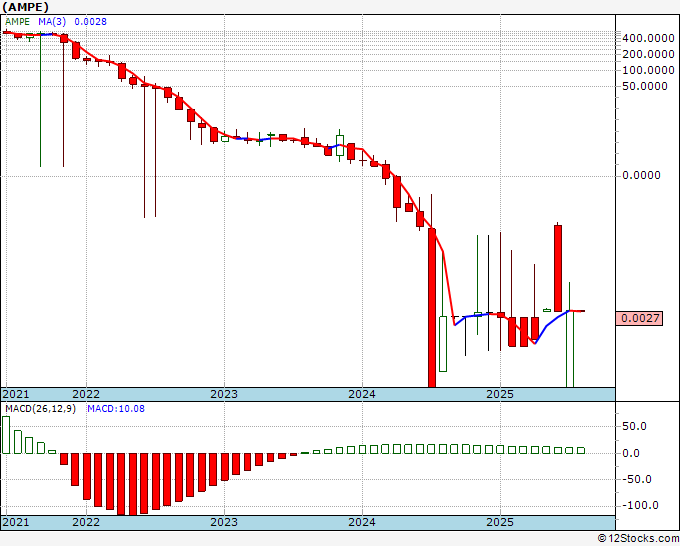Screen dimensions: 680x546
Task: Click the 50.0000 price axis label
Action: pos(645,86)
